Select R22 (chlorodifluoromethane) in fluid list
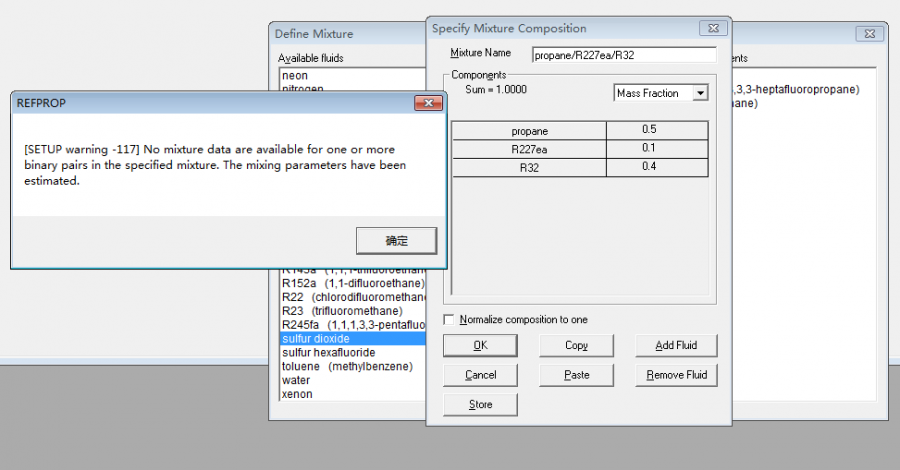Screen dimensions: 900x470 (352, 297)
